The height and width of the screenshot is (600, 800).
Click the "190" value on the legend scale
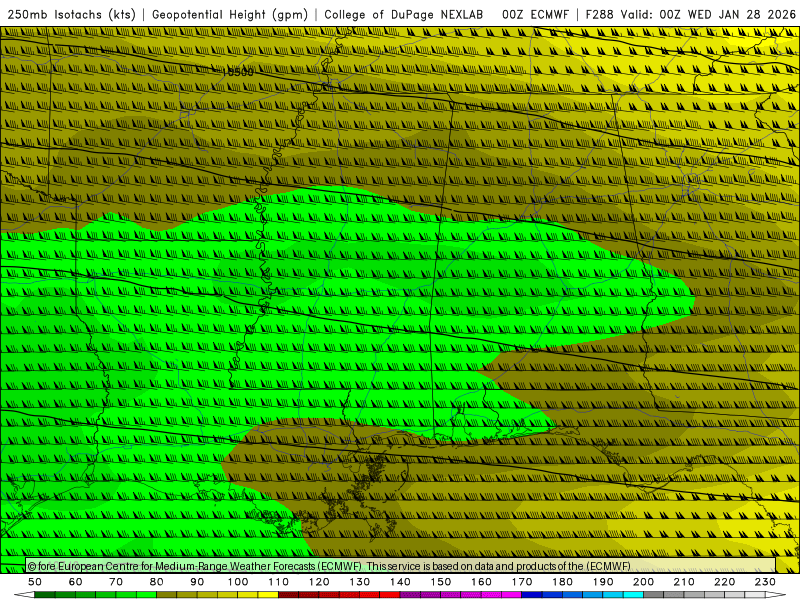click(x=603, y=582)
